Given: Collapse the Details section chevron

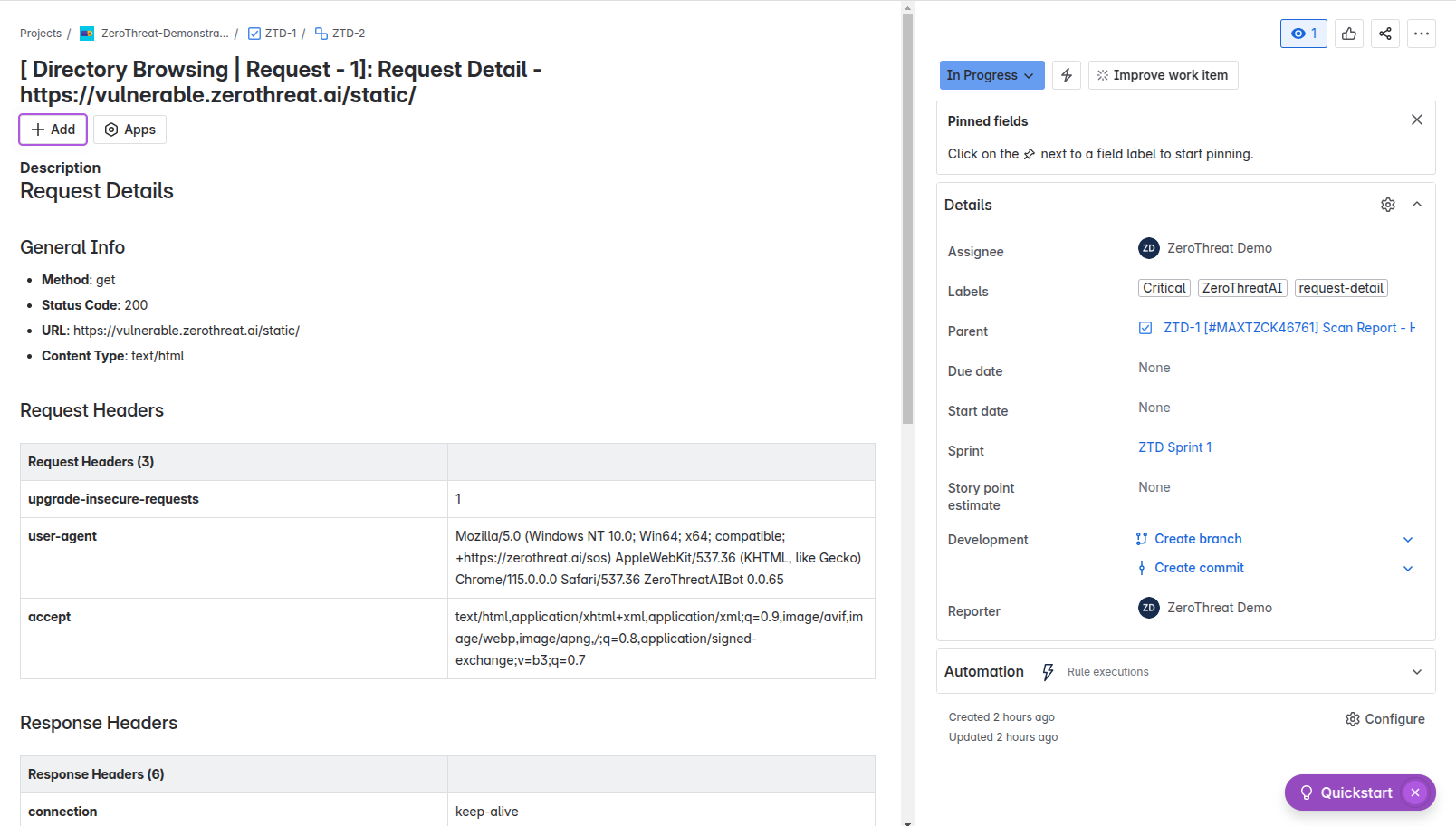Looking at the screenshot, I should pos(1417,205).
